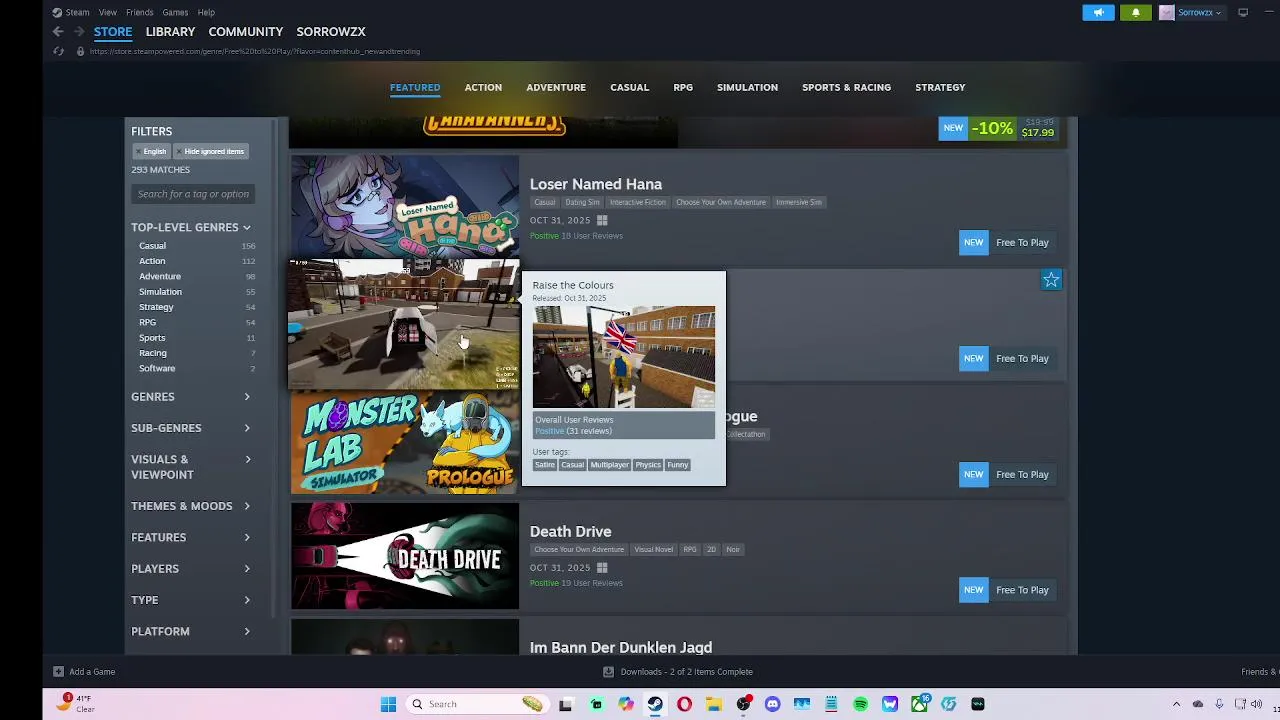Filter by Casual genre

(153, 246)
